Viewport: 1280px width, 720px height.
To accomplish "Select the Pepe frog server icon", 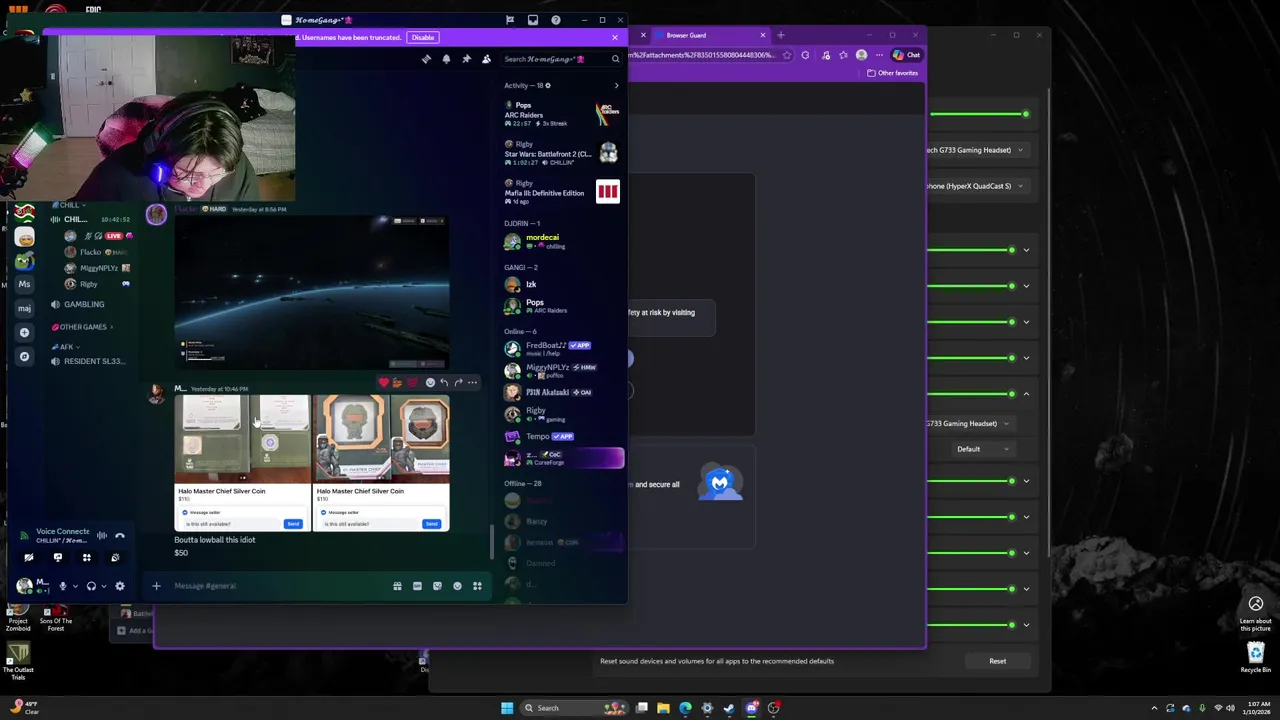I will point(24,261).
